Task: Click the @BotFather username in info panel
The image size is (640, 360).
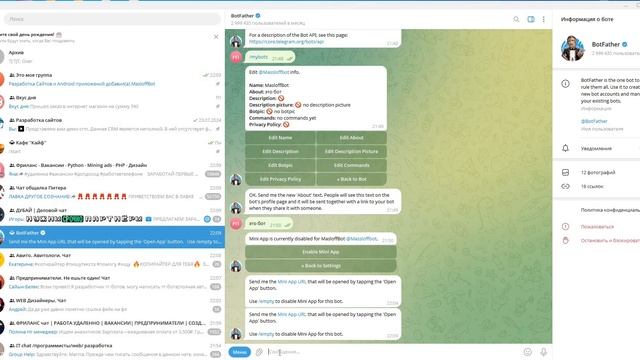Action: [x=594, y=121]
